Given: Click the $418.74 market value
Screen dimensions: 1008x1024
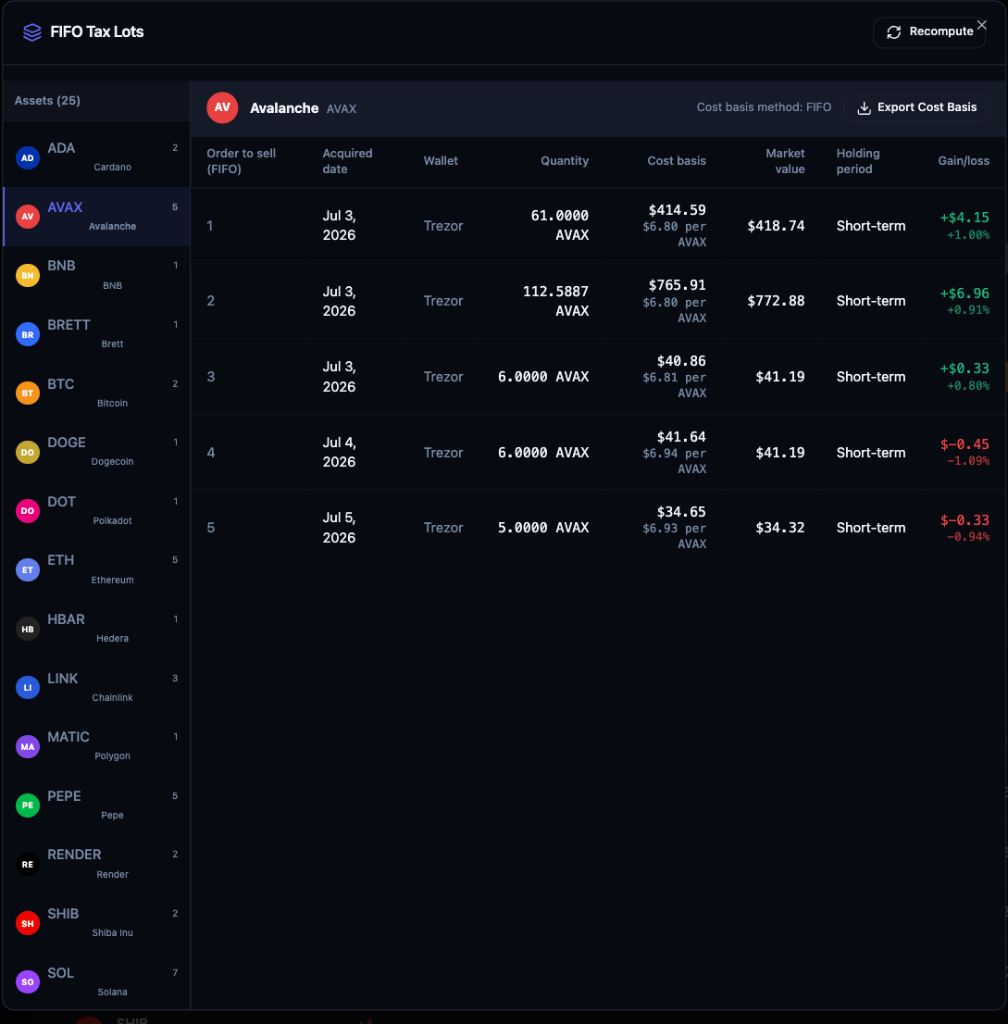Looking at the screenshot, I should point(776,226).
